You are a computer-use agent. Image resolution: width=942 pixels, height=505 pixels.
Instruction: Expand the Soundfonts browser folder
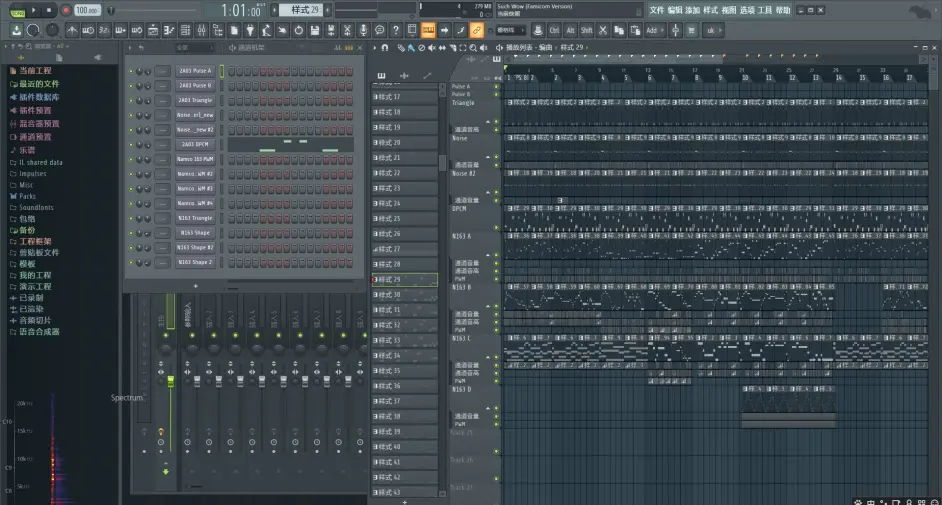point(32,207)
